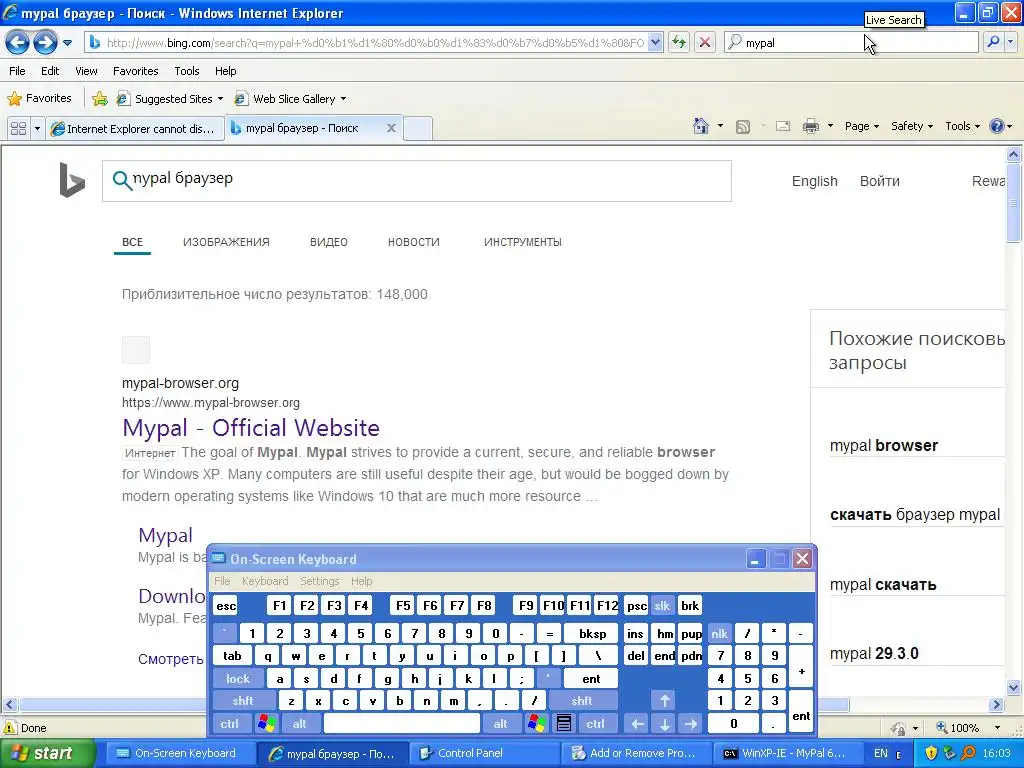Select the НОВОСТИ search tab
This screenshot has height=768, width=1024.
click(413, 242)
